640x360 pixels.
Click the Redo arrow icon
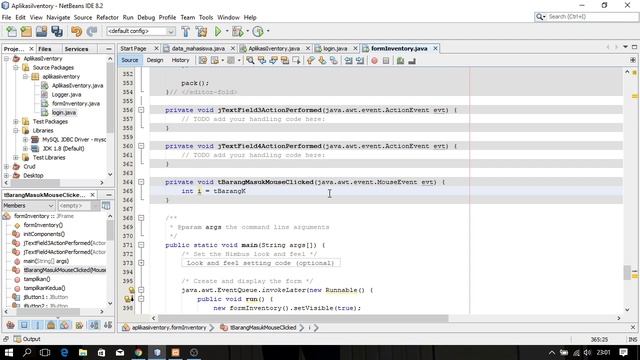pyautogui.click(x=92, y=31)
